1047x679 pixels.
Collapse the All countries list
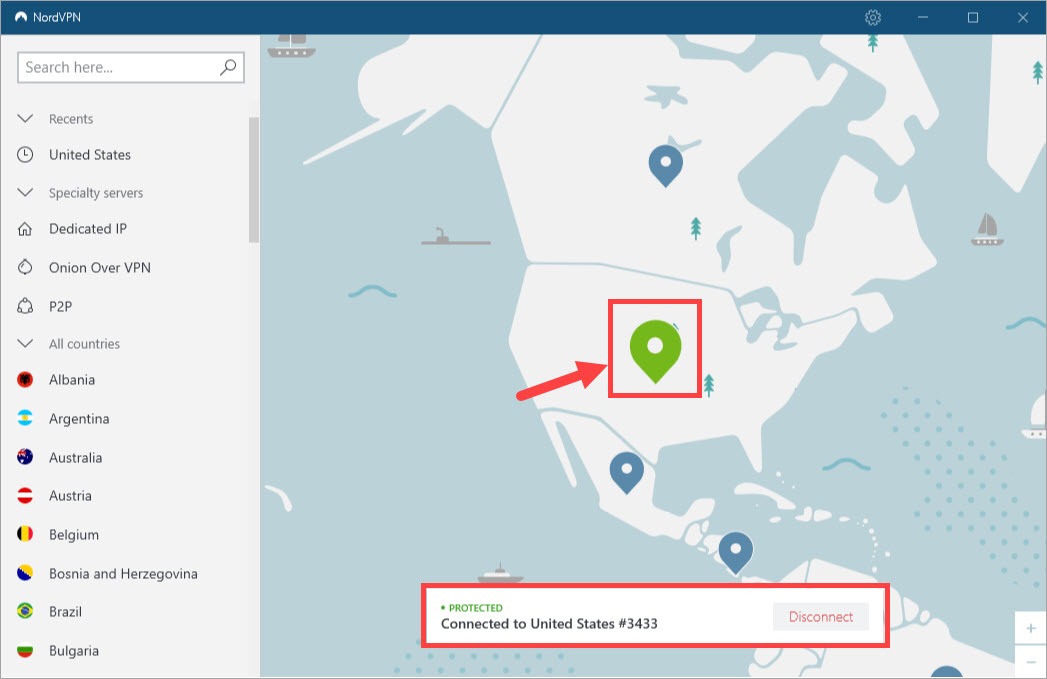click(x=26, y=343)
